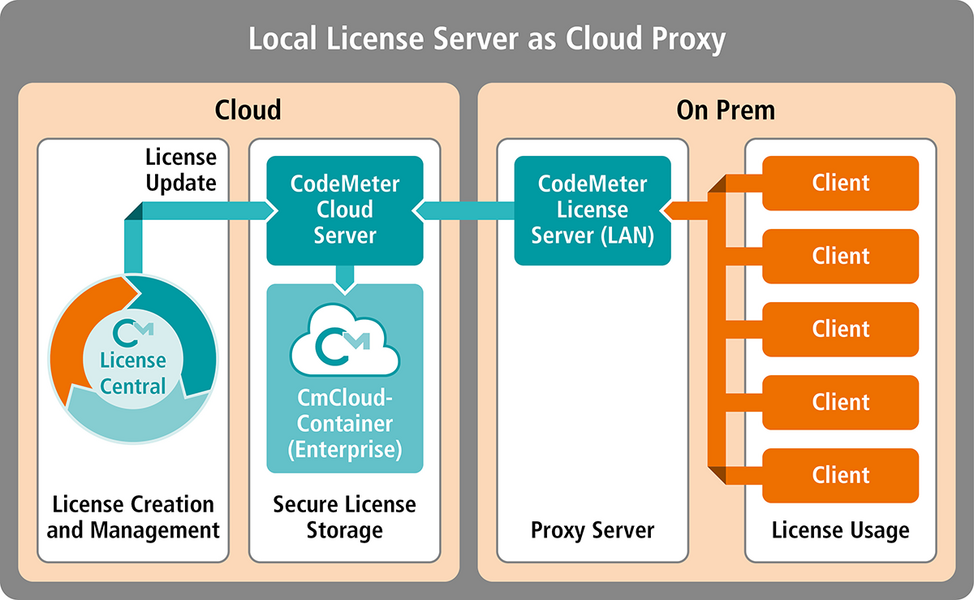Click the middle (third) orange Client box

pyautogui.click(x=840, y=329)
